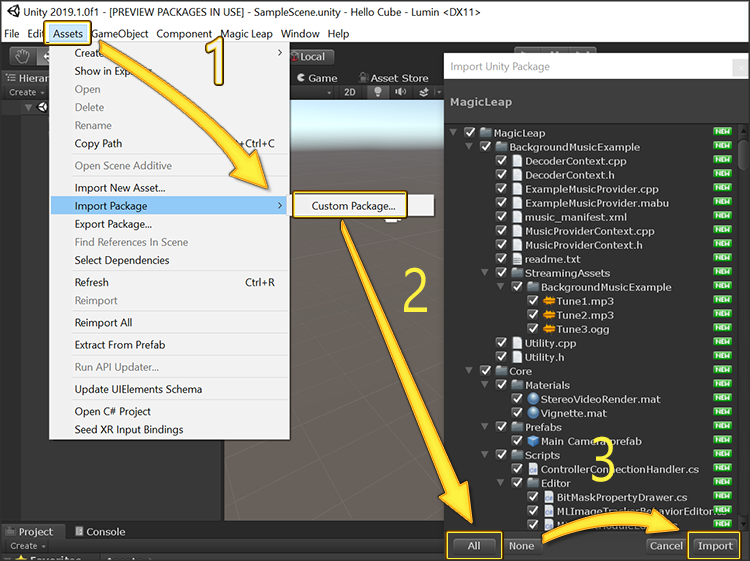
Task: Choose Import Package menu entry
Action: [x=170, y=206]
